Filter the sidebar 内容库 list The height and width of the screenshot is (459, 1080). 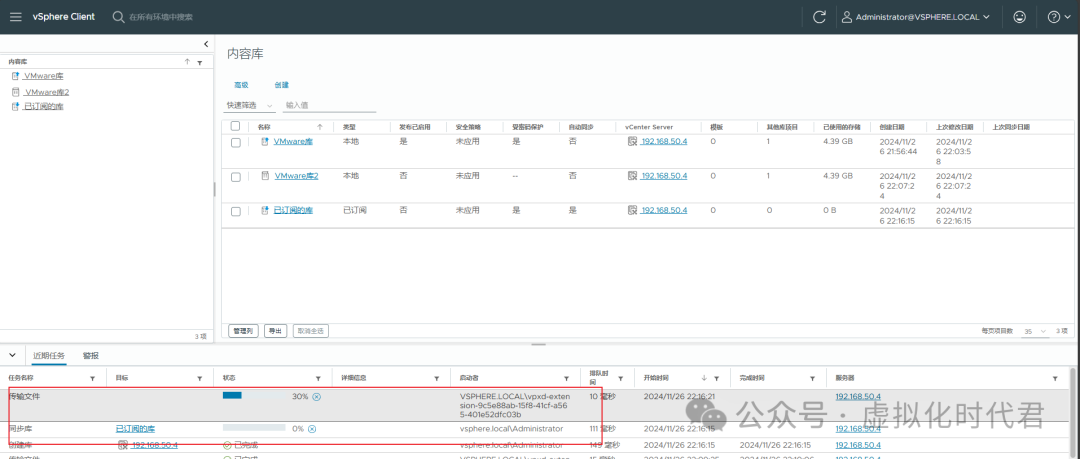pyautogui.click(x=199, y=63)
